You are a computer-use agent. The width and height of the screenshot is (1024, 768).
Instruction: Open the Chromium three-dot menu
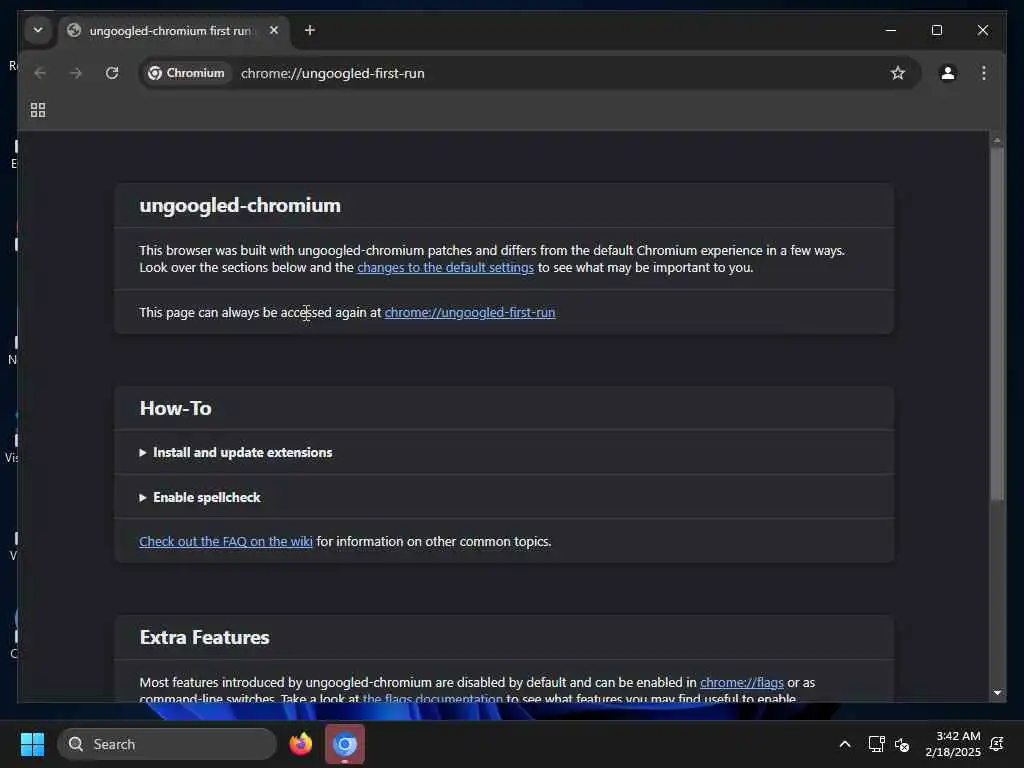(984, 73)
